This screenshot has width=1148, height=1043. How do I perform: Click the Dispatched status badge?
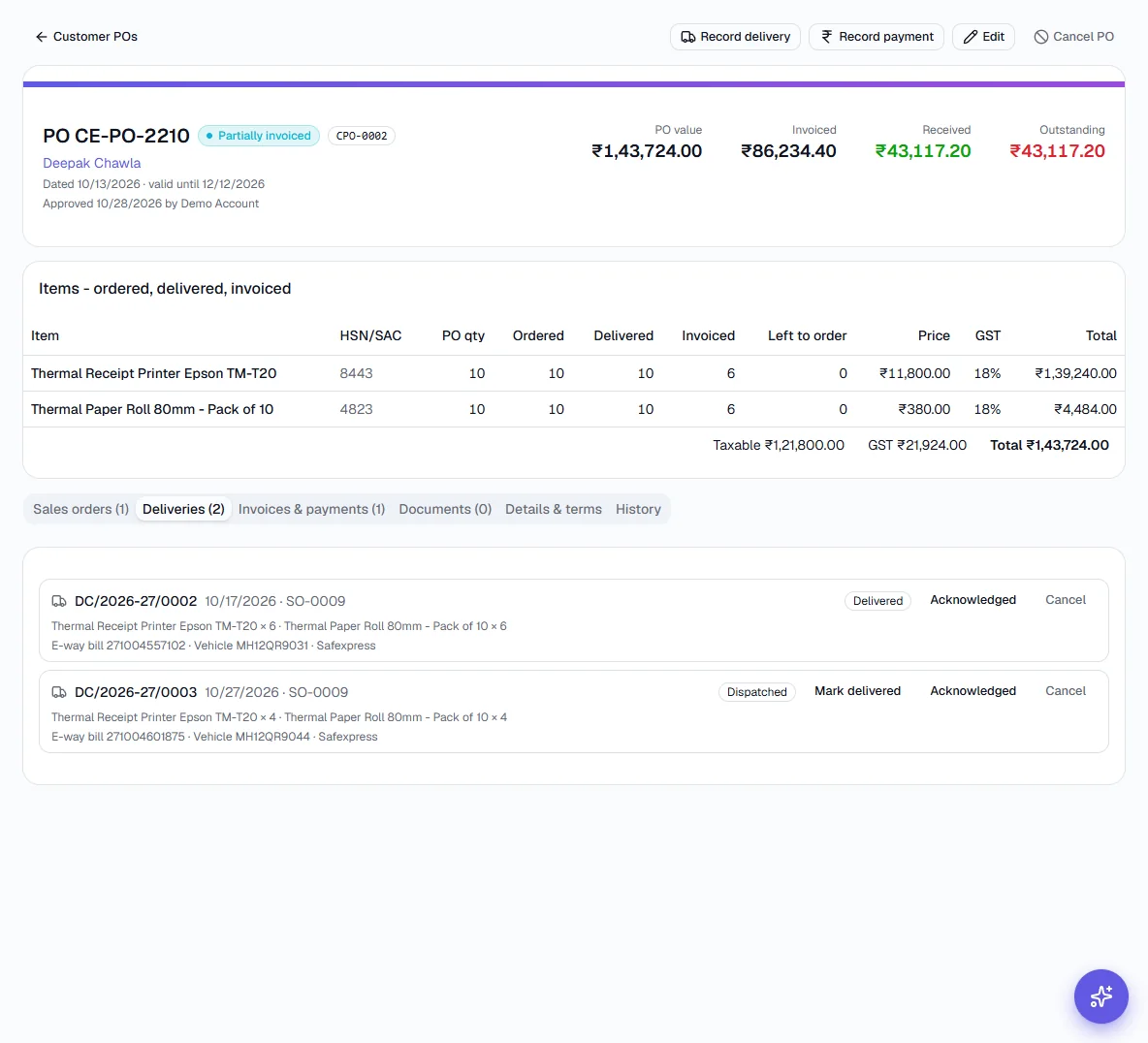[756, 692]
